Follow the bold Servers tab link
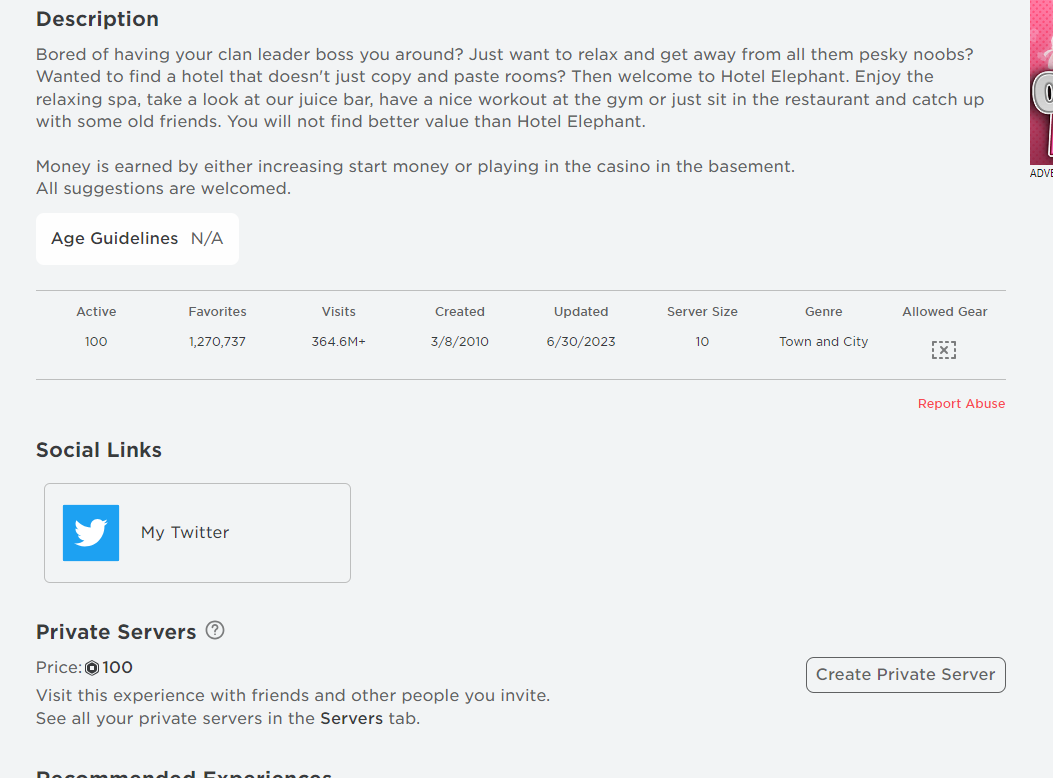This screenshot has width=1053, height=778. [x=351, y=719]
